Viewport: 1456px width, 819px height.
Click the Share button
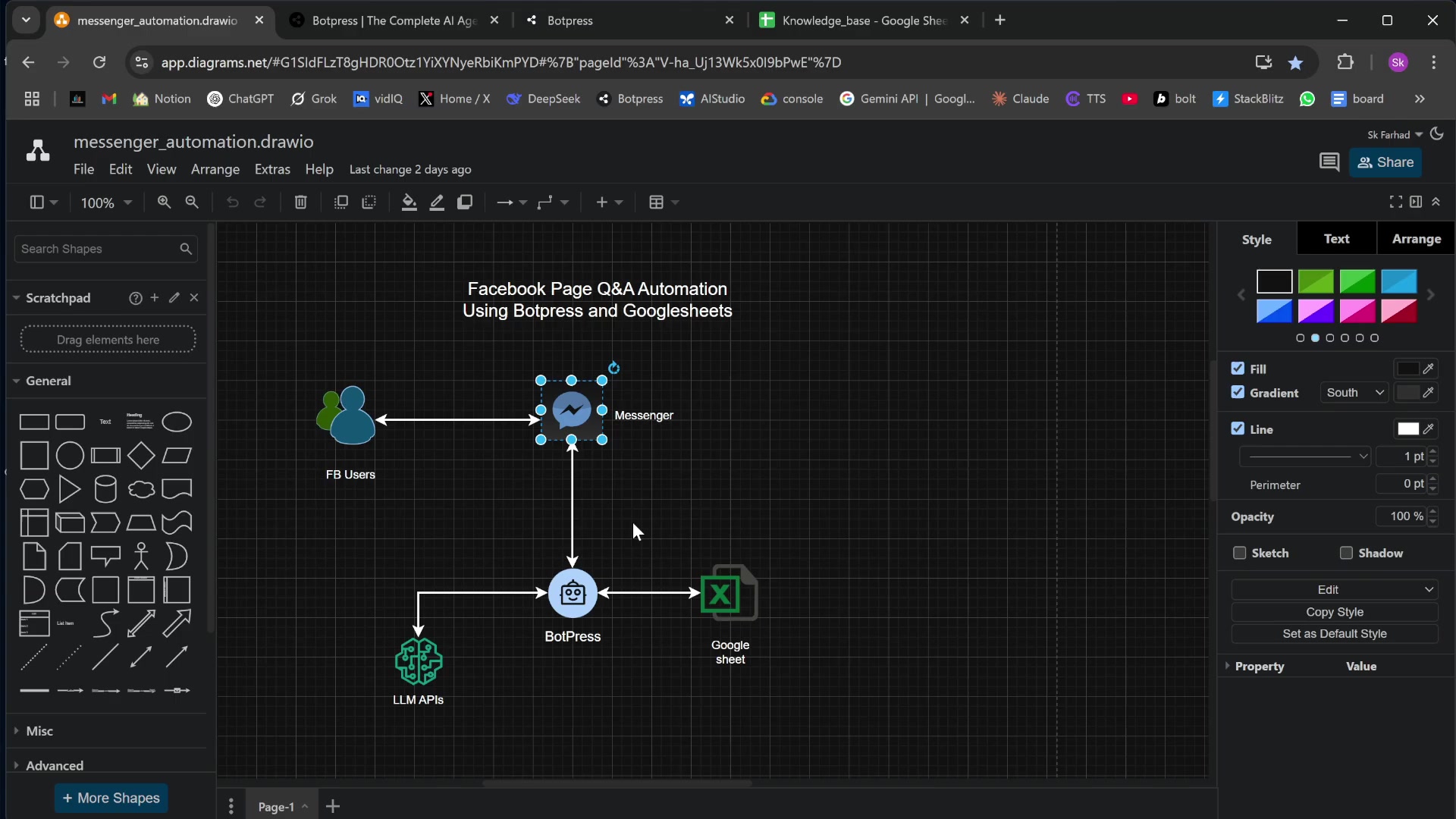[1385, 162]
